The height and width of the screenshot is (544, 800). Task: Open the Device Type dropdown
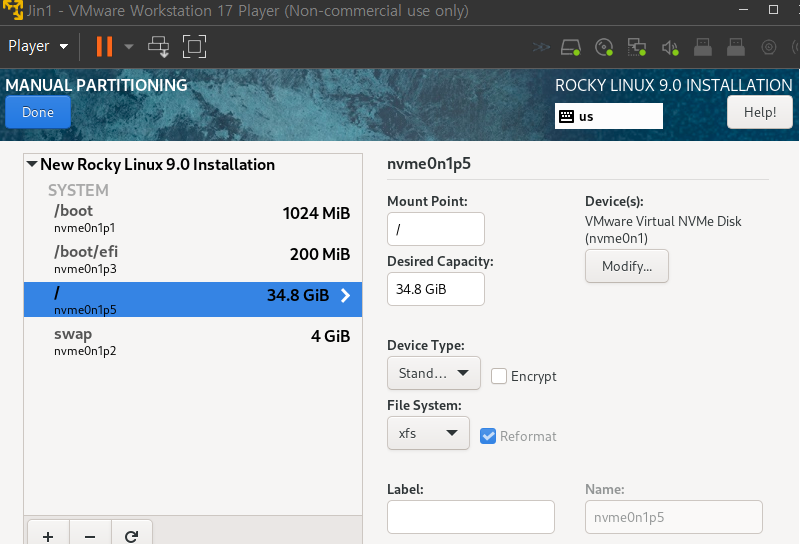(x=434, y=373)
